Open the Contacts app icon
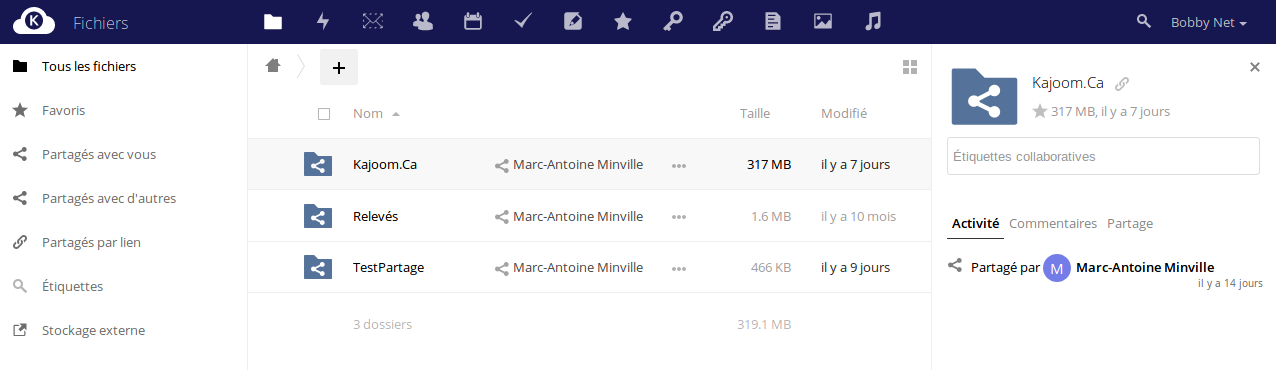 (x=423, y=21)
